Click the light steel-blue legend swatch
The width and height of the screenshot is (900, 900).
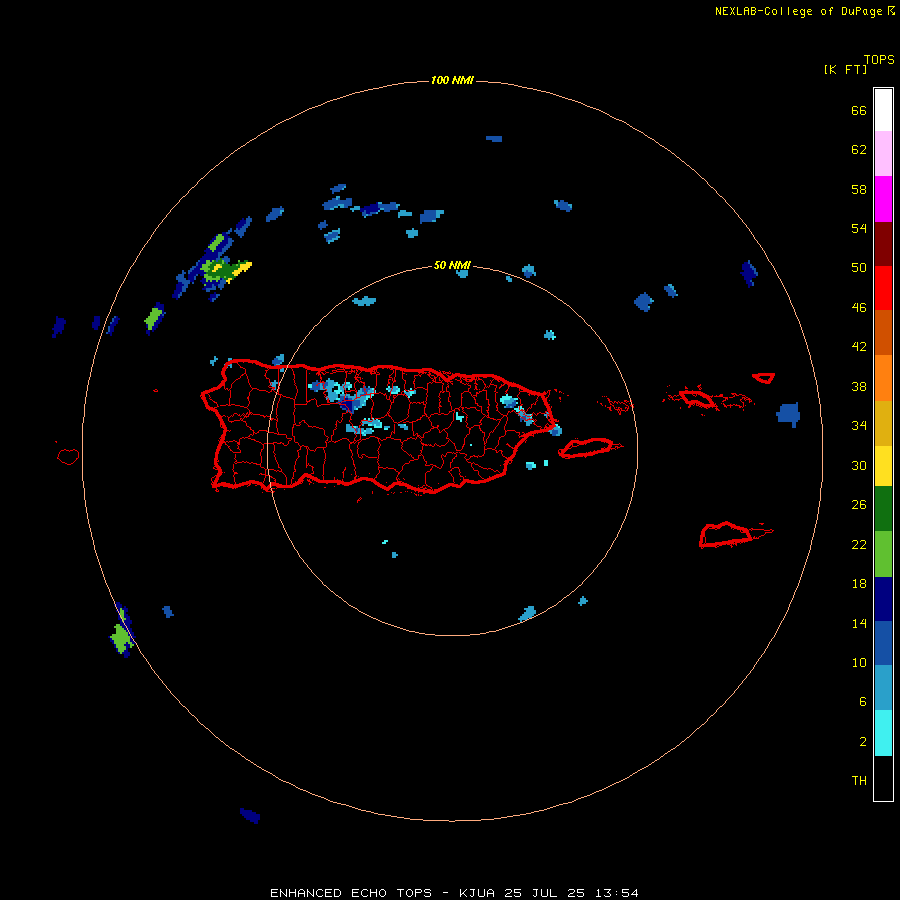[x=883, y=688]
